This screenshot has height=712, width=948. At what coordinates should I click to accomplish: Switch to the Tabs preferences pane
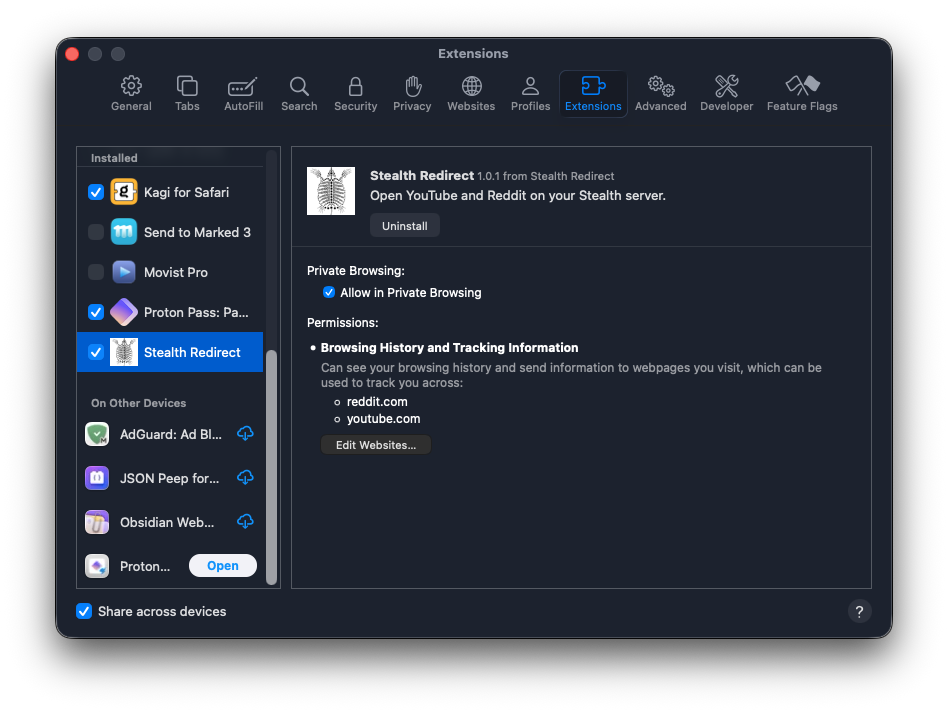coord(187,94)
